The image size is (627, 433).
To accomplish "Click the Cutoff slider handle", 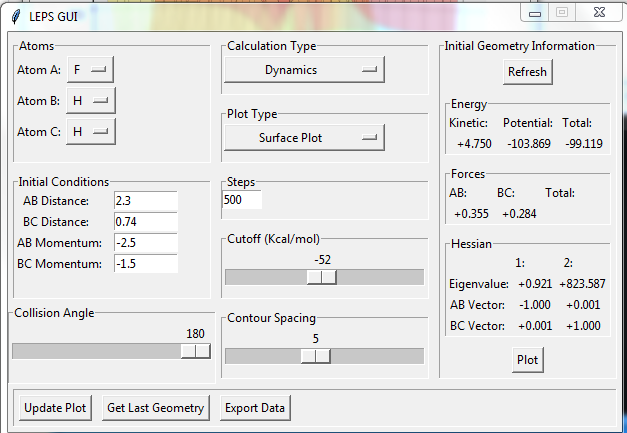I will [x=322, y=277].
